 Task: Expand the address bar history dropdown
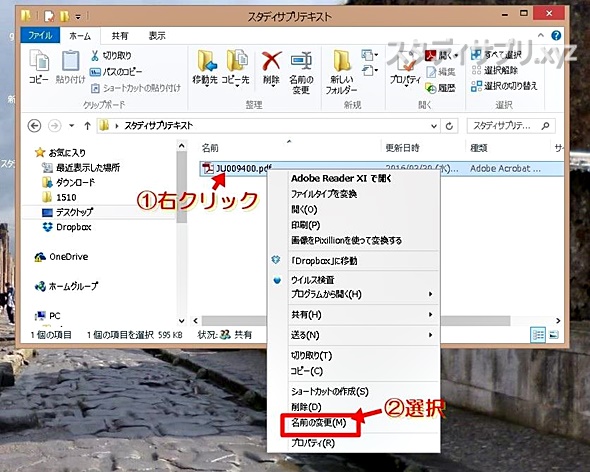pos(434,126)
